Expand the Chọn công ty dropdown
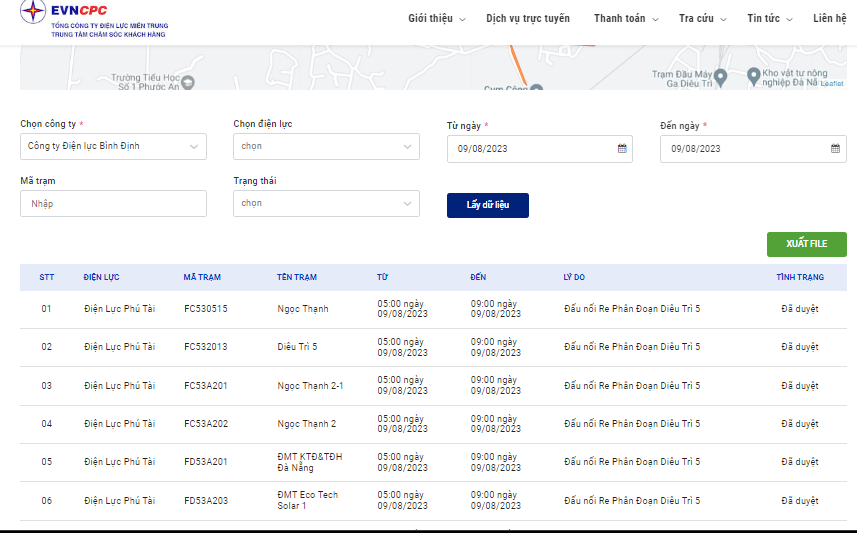The width and height of the screenshot is (857, 533). pos(113,147)
